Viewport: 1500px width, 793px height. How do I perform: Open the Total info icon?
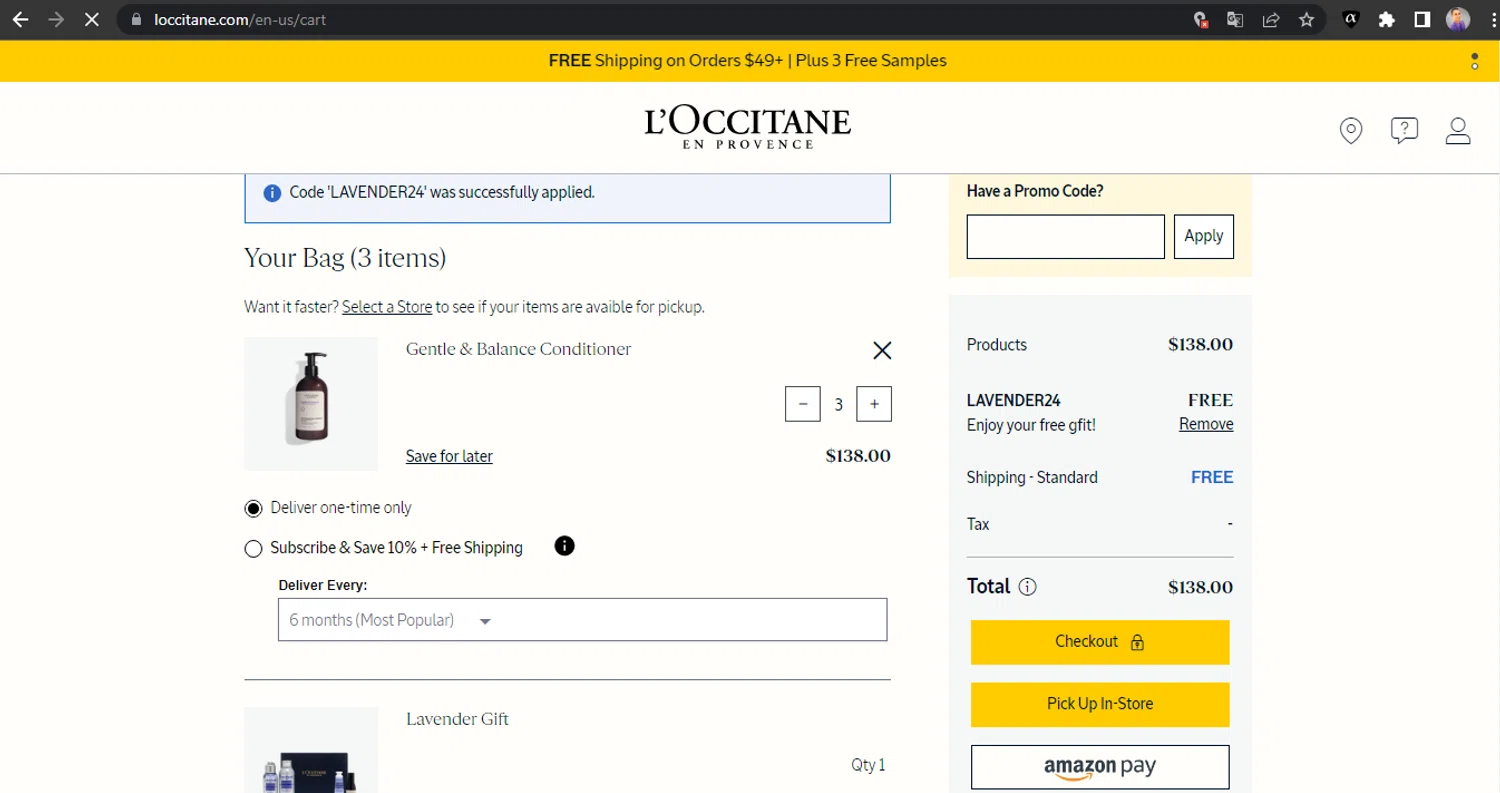tap(1027, 587)
